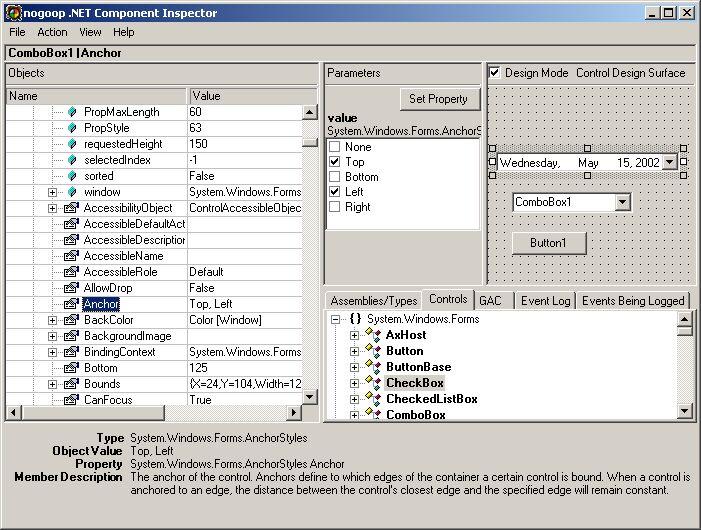Expand the CheckedListBox type node
Screen dimensions: 701x530
pyautogui.click(x=354, y=399)
